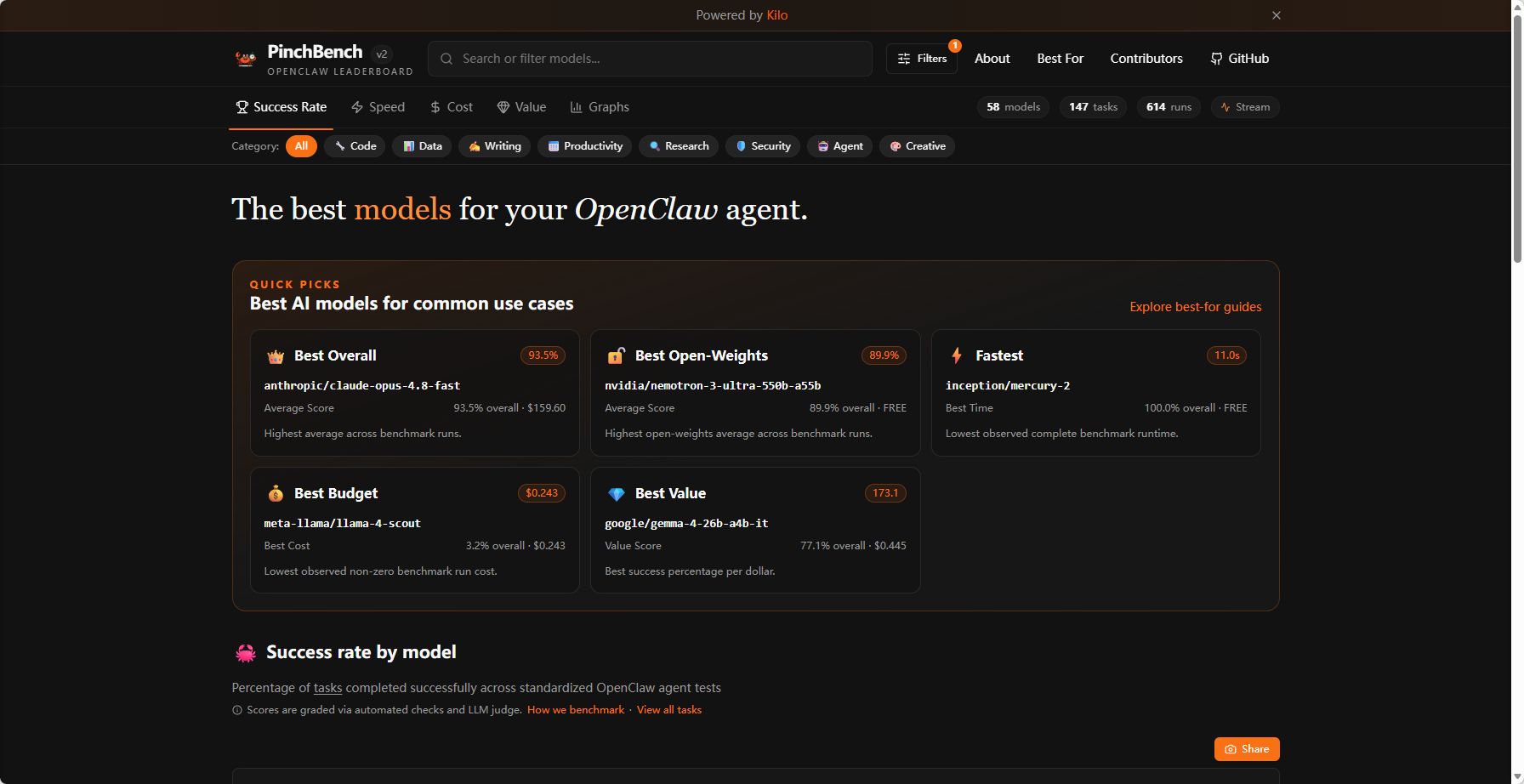Filter by Agent category

(839, 146)
